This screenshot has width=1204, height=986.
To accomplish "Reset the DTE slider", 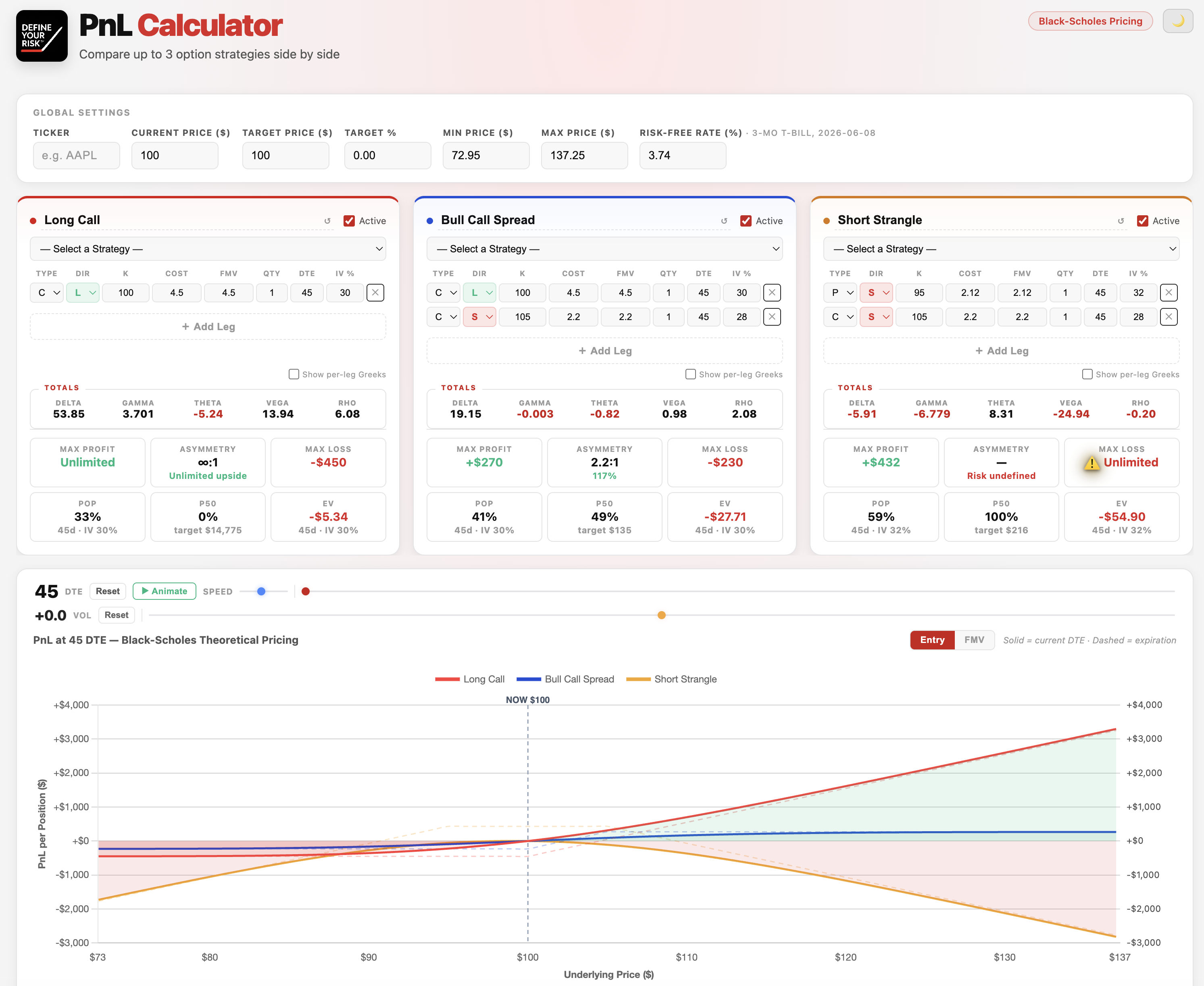I will pos(107,591).
